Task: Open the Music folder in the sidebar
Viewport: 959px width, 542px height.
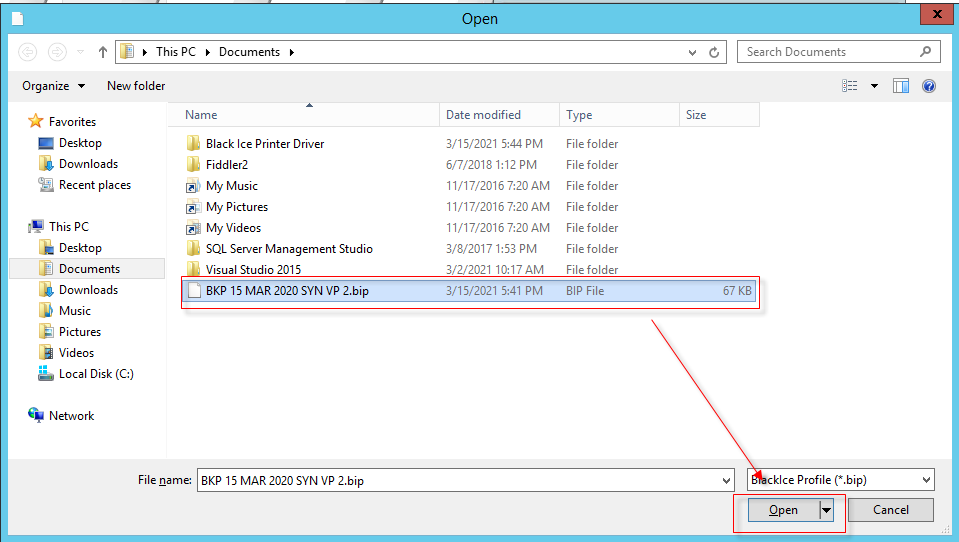Action: [75, 311]
